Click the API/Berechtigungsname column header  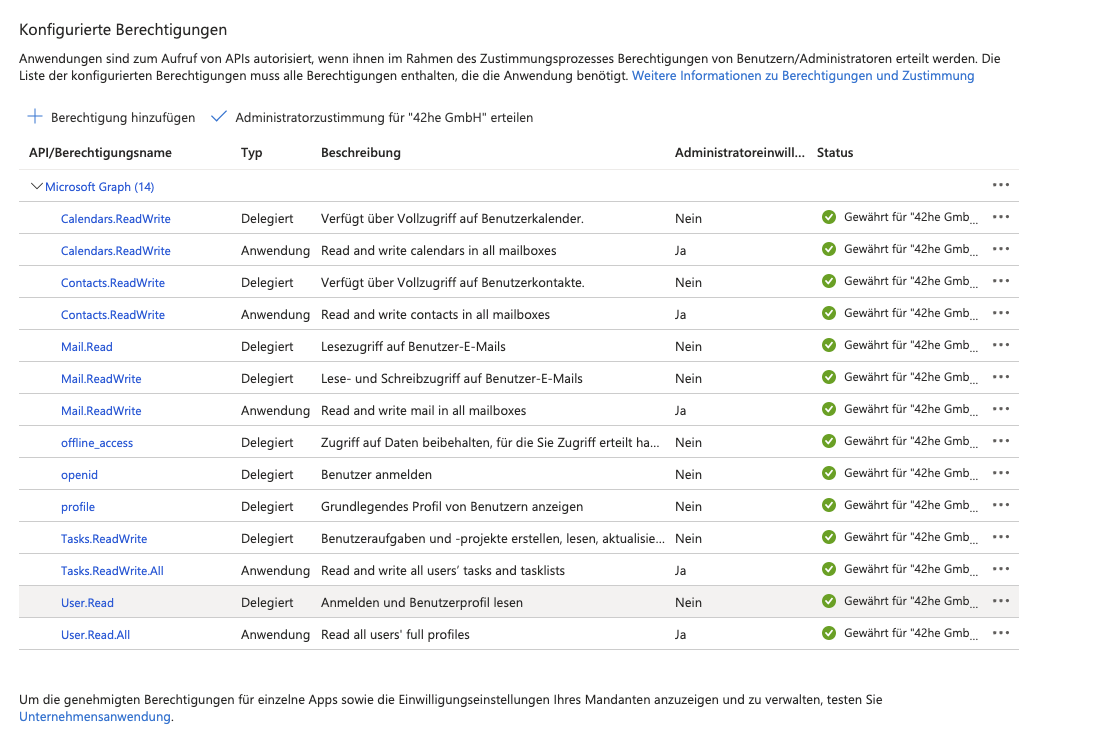(101, 152)
